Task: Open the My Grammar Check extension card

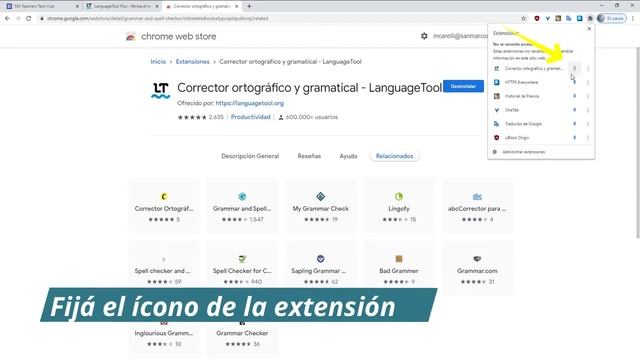Action: (x=320, y=206)
